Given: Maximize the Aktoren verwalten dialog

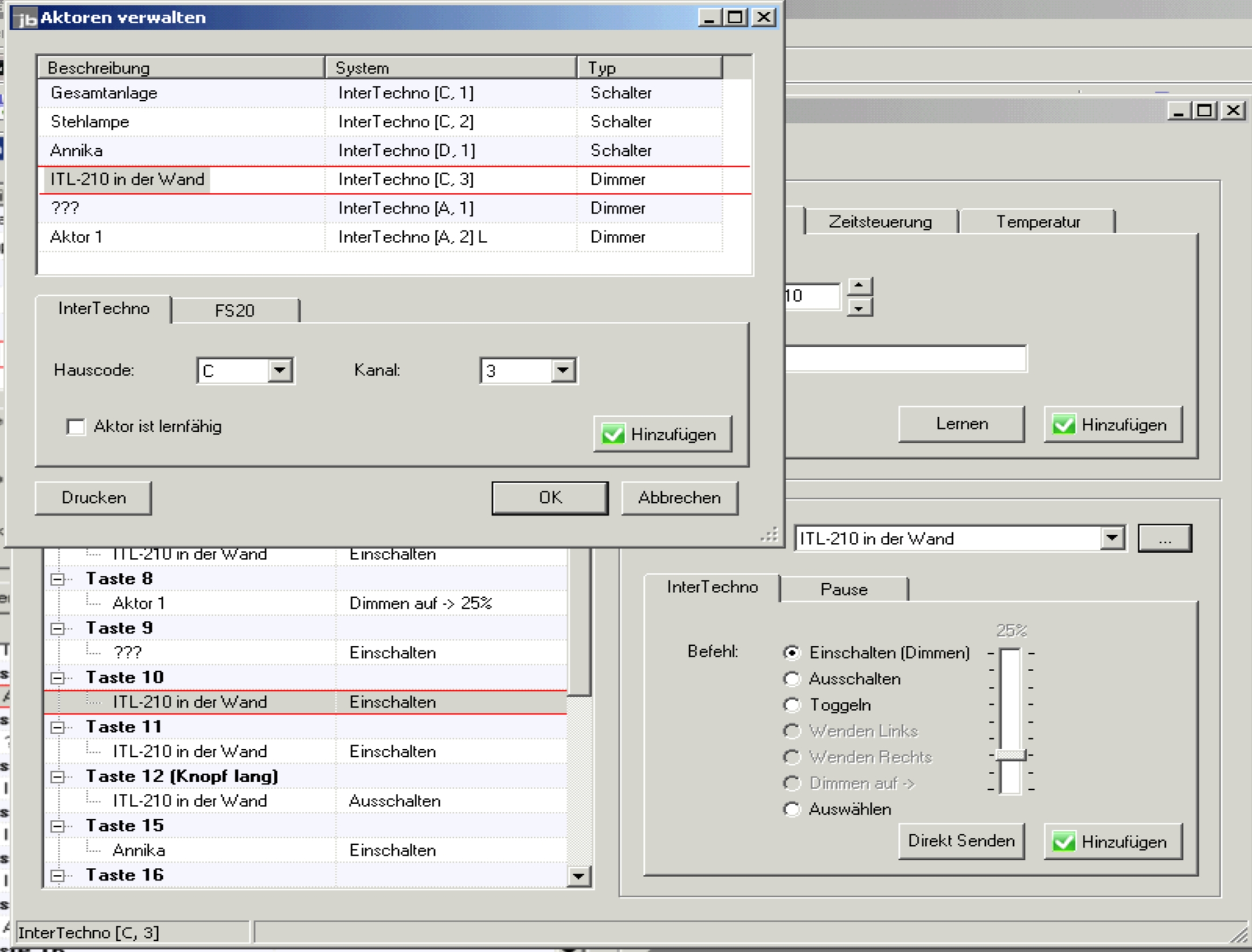Looking at the screenshot, I should pos(735,18).
